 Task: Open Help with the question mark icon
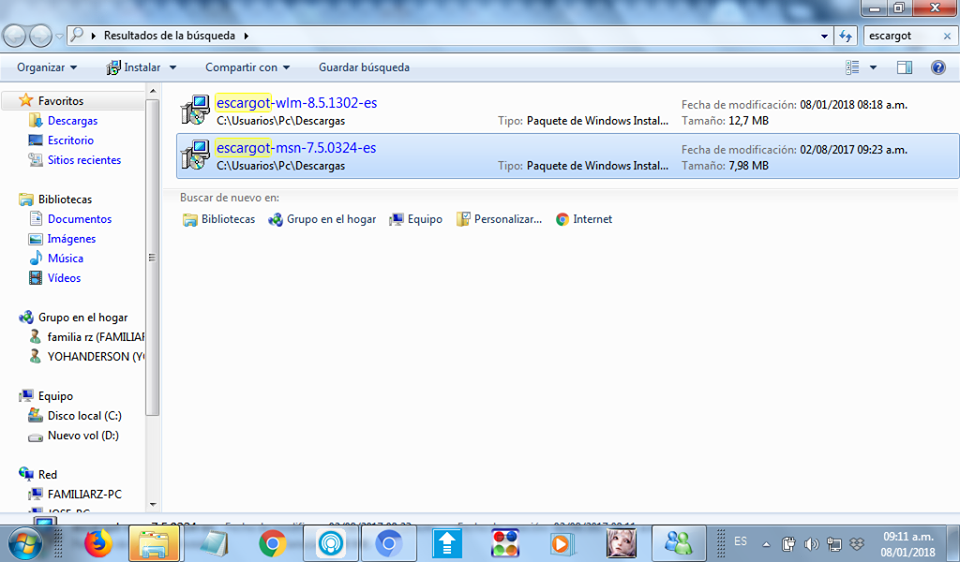click(938, 67)
